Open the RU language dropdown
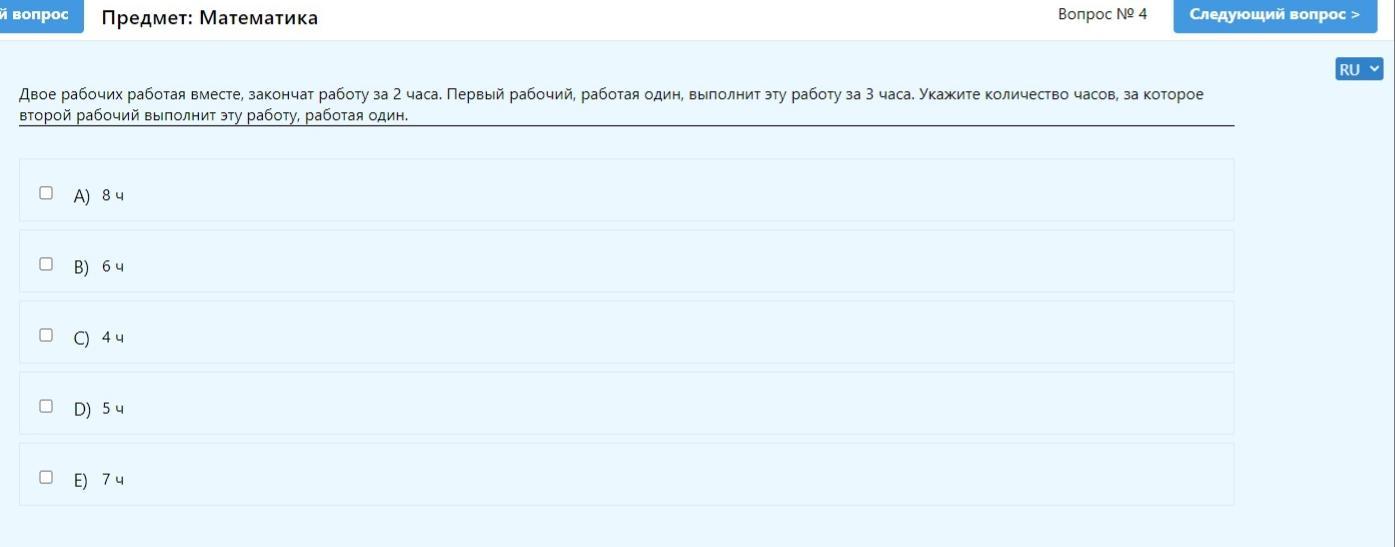Screen dimensions: 1395x547 pos(1359,69)
